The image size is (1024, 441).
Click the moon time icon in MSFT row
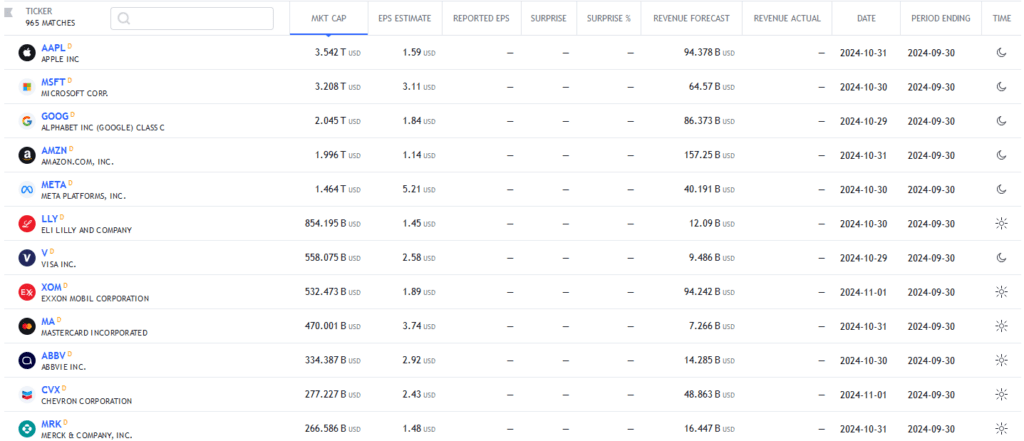pyautogui.click(x=1001, y=87)
